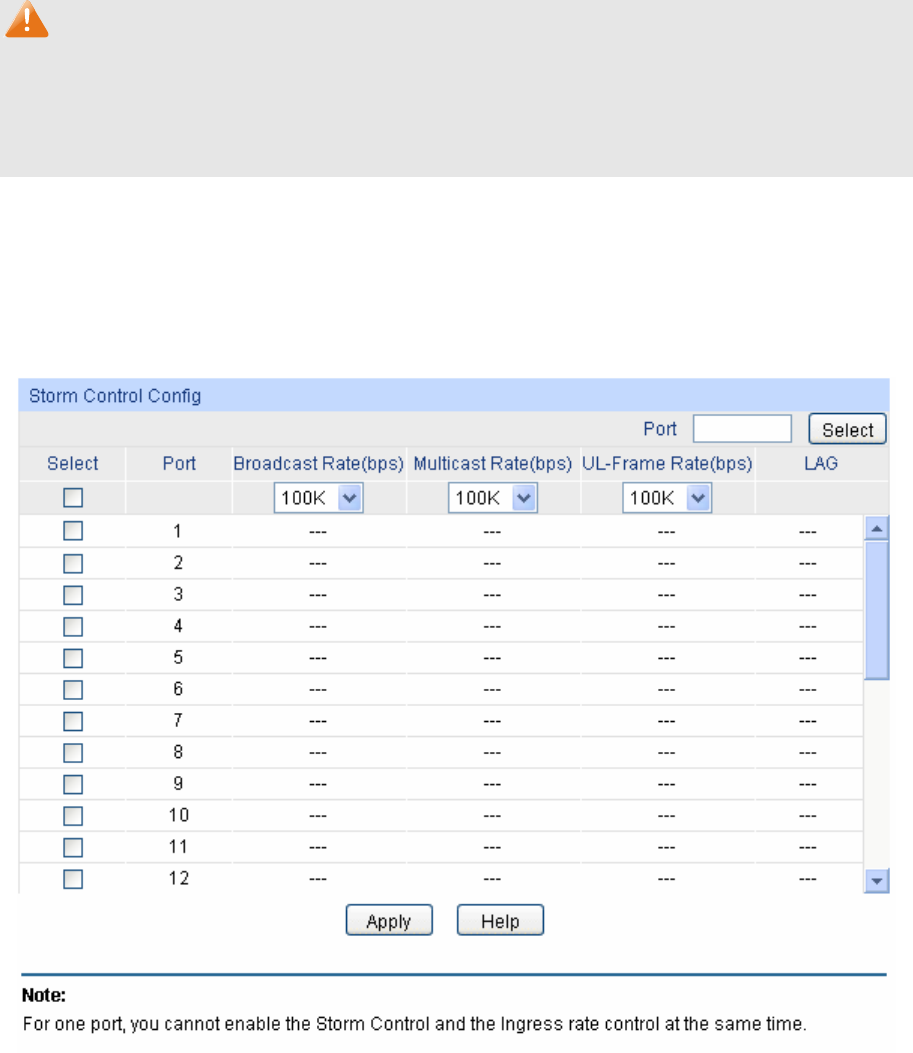Viewport: 913px width, 1053px height.
Task: Open Help for Storm Control
Action: coord(500,920)
